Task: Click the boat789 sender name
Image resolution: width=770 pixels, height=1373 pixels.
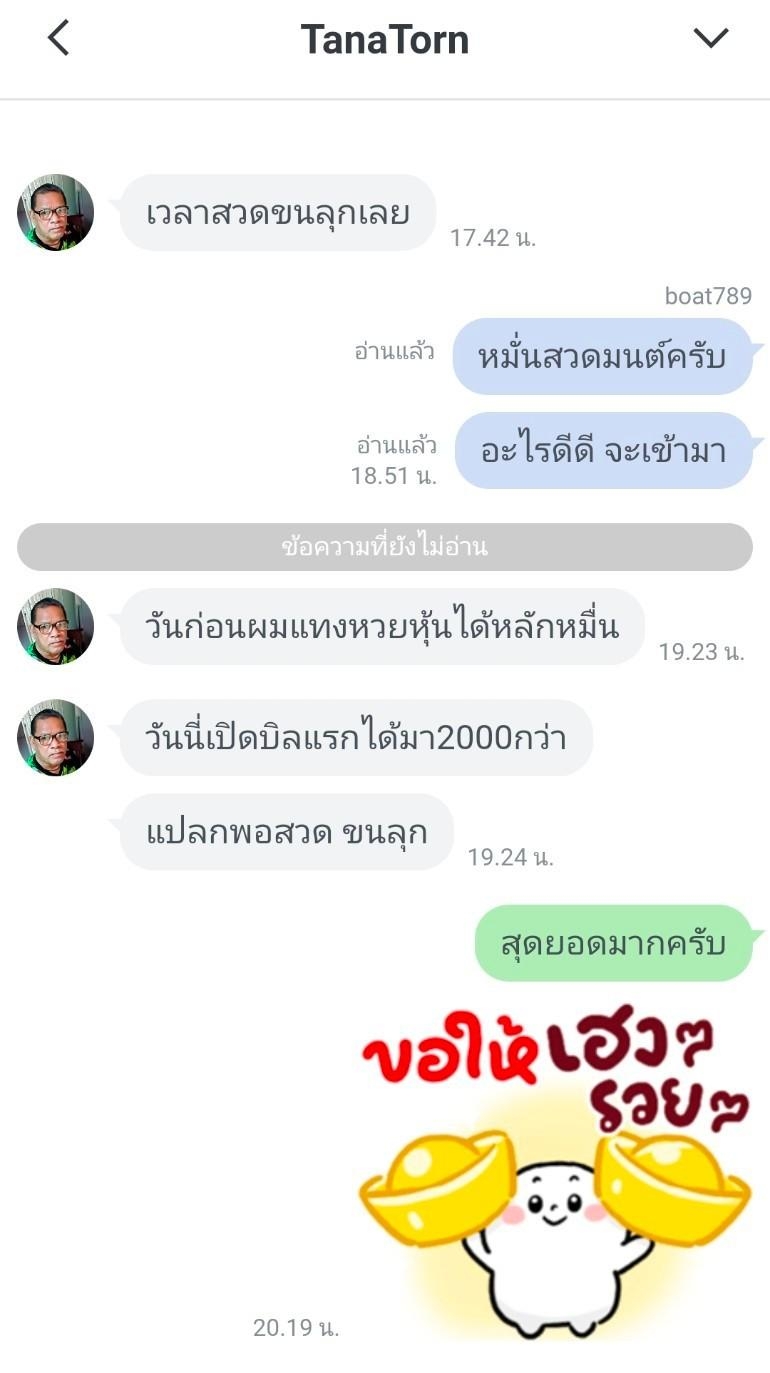Action: point(708,296)
